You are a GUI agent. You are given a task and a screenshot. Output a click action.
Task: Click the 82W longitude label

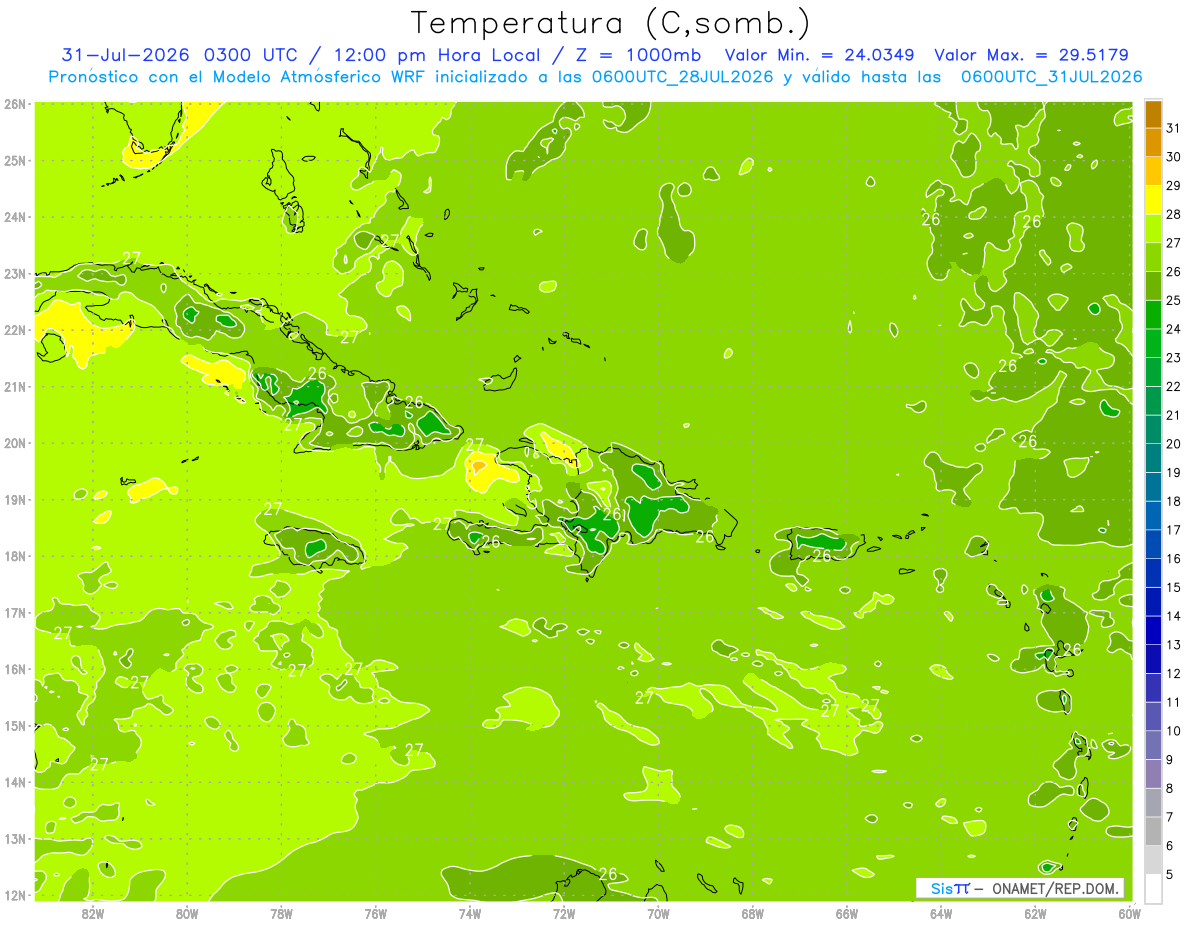point(93,912)
